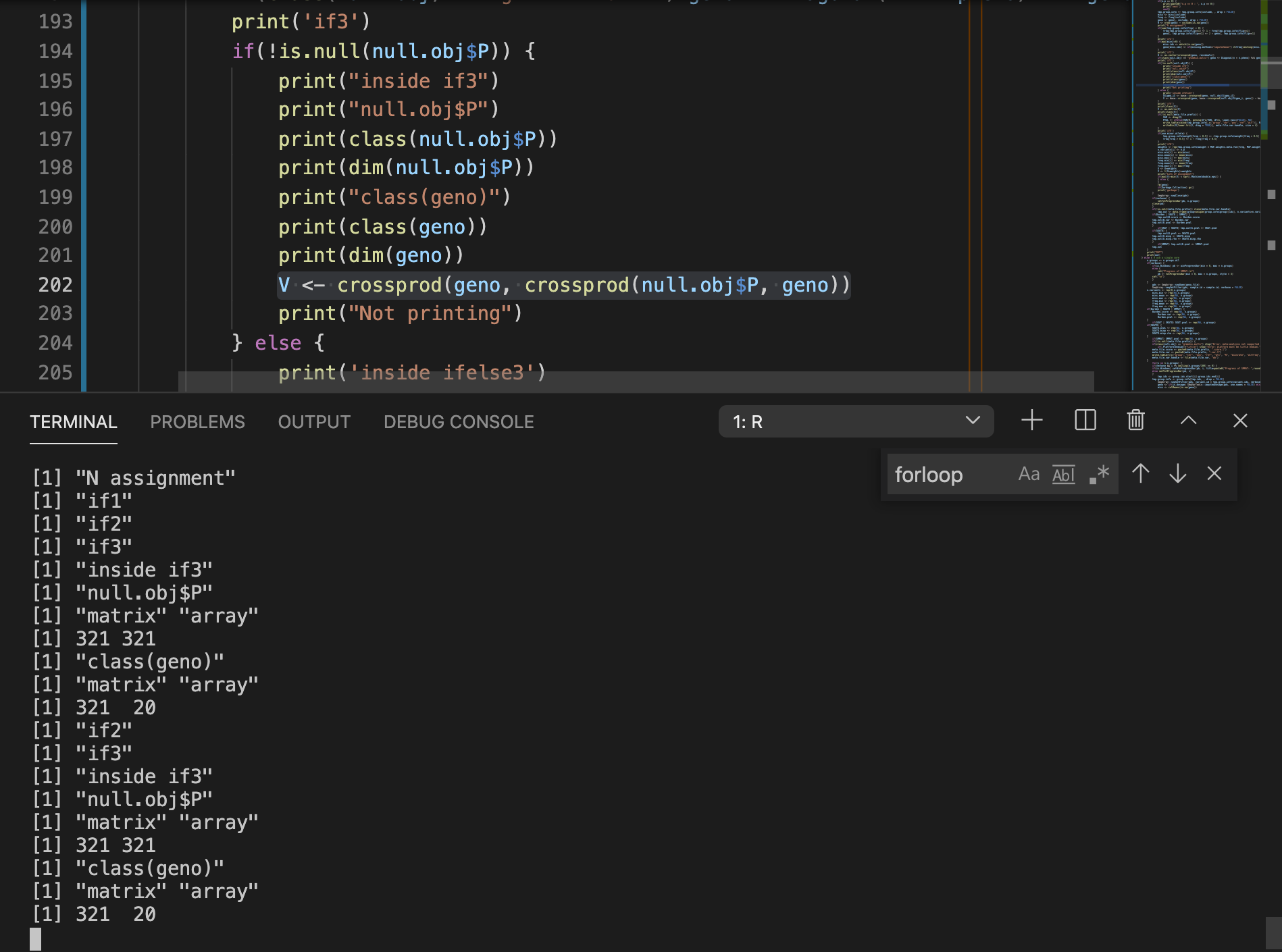Toggle match case in terminal find
Screen dimensions: 1282x952
tap(1029, 475)
